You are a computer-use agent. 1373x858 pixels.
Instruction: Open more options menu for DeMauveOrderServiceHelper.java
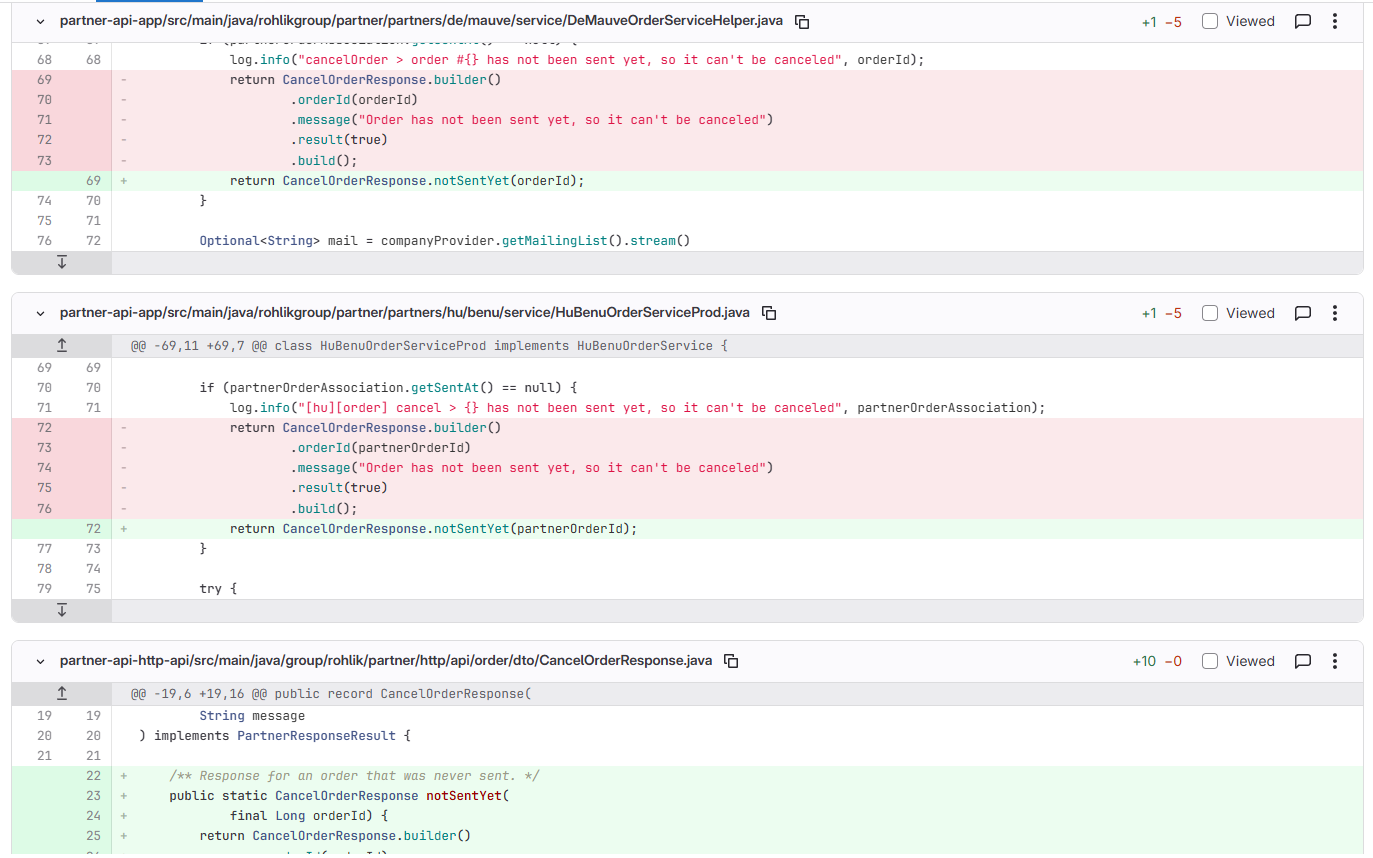coord(1334,21)
